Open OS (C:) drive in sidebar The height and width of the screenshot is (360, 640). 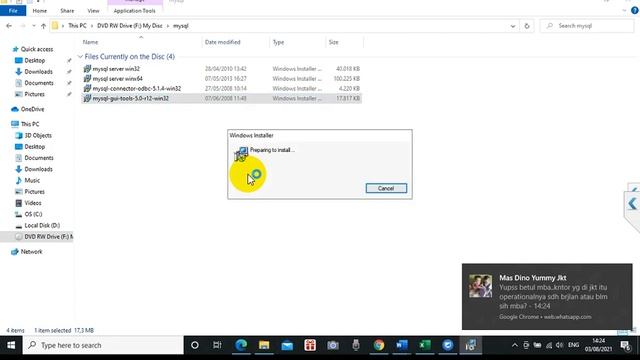pyautogui.click(x=33, y=214)
